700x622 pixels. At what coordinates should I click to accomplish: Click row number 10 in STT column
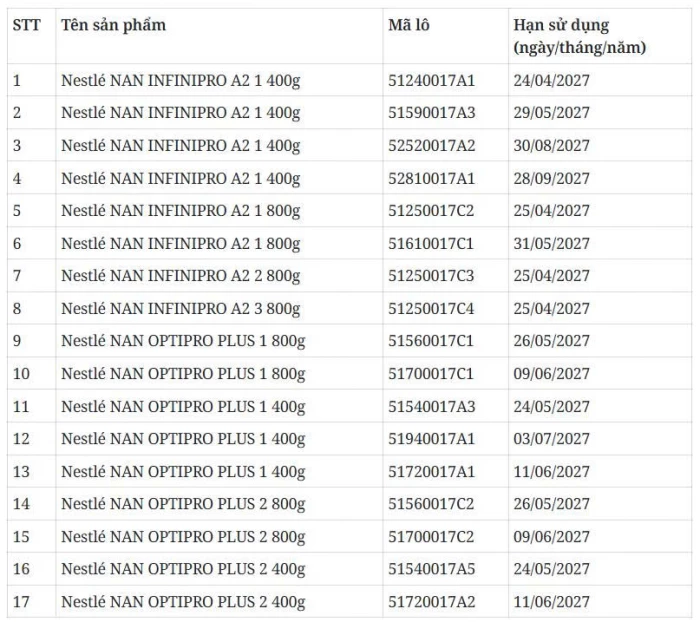tap(21, 374)
